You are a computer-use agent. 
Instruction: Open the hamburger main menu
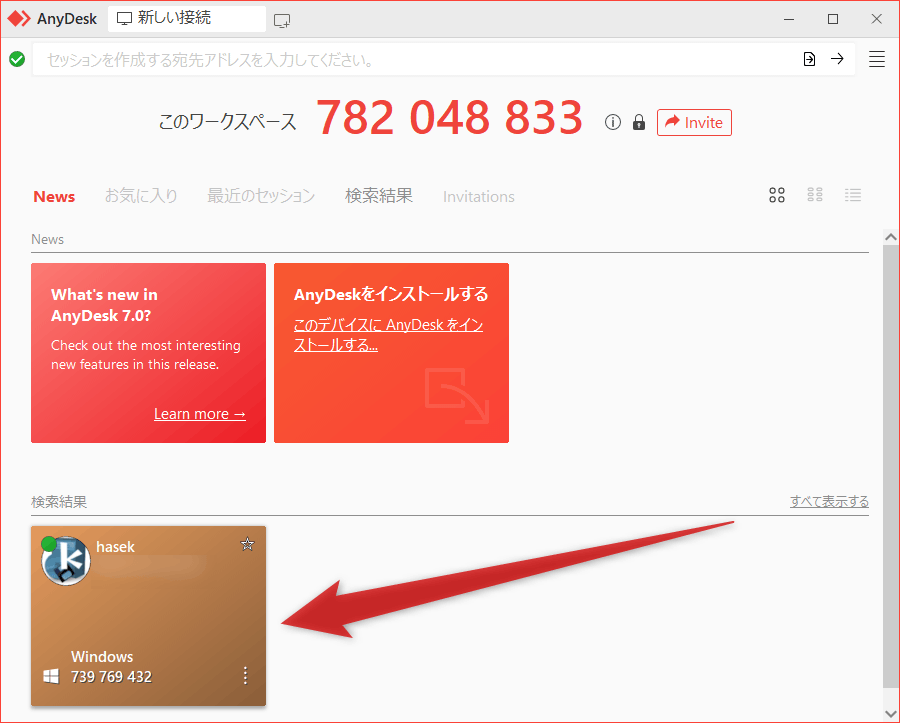pos(876,59)
